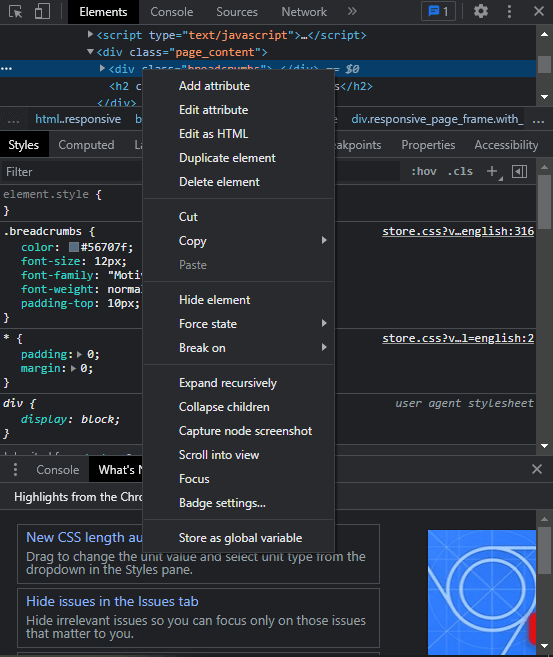
Task: Show earlier breadcrumb path entries
Action: 13,119
